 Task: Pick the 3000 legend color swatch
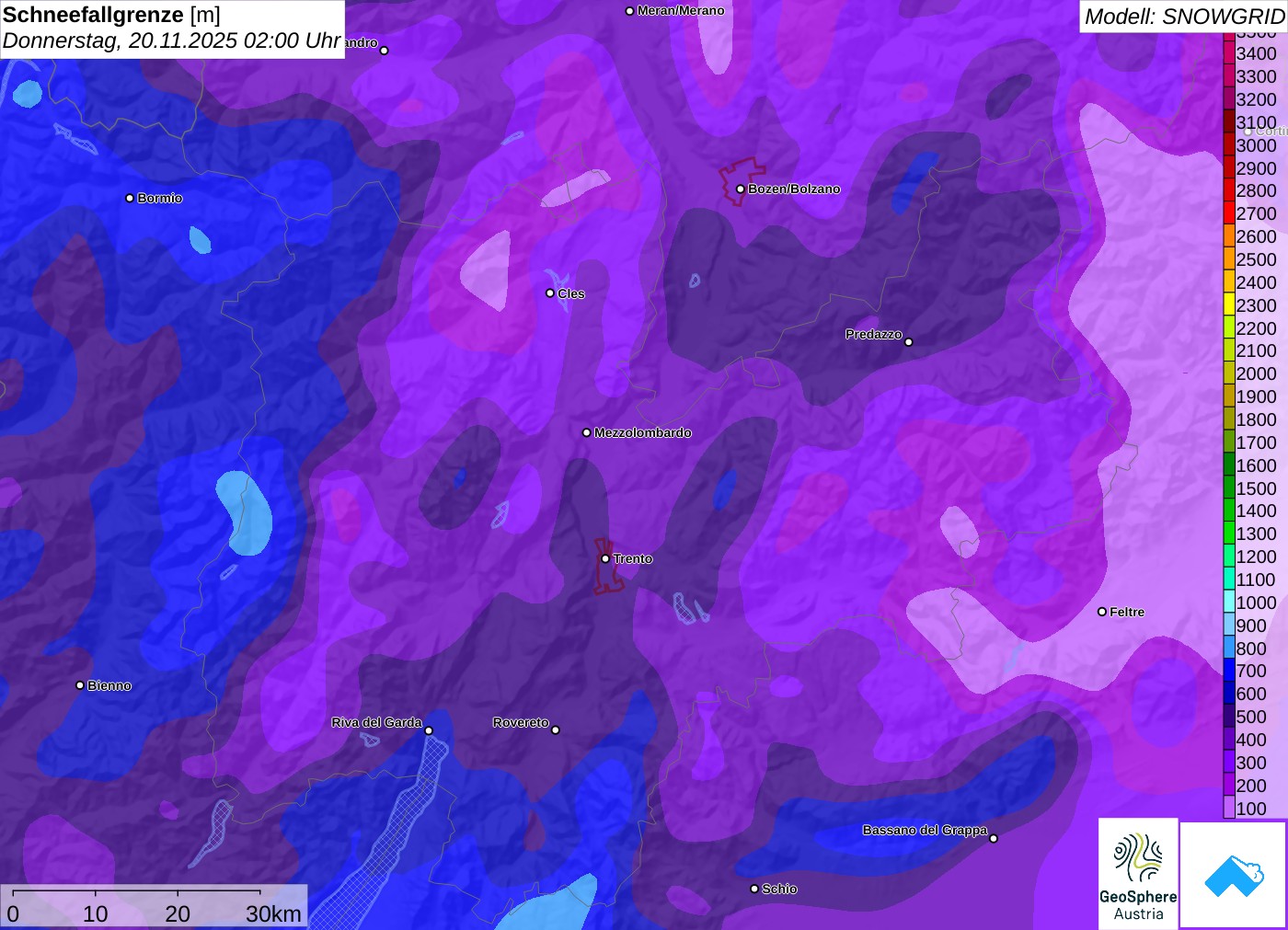pyautogui.click(x=1229, y=144)
